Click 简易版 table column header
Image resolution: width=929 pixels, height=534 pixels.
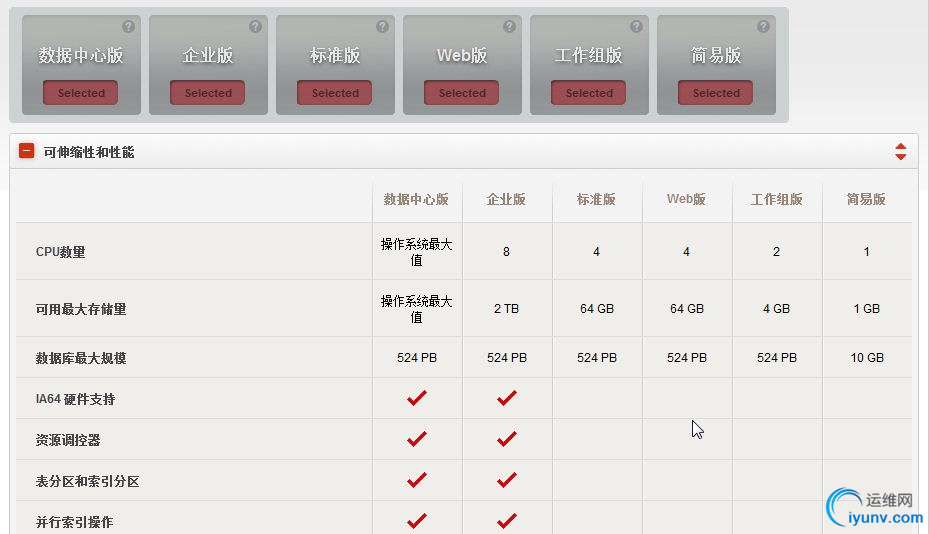point(866,200)
